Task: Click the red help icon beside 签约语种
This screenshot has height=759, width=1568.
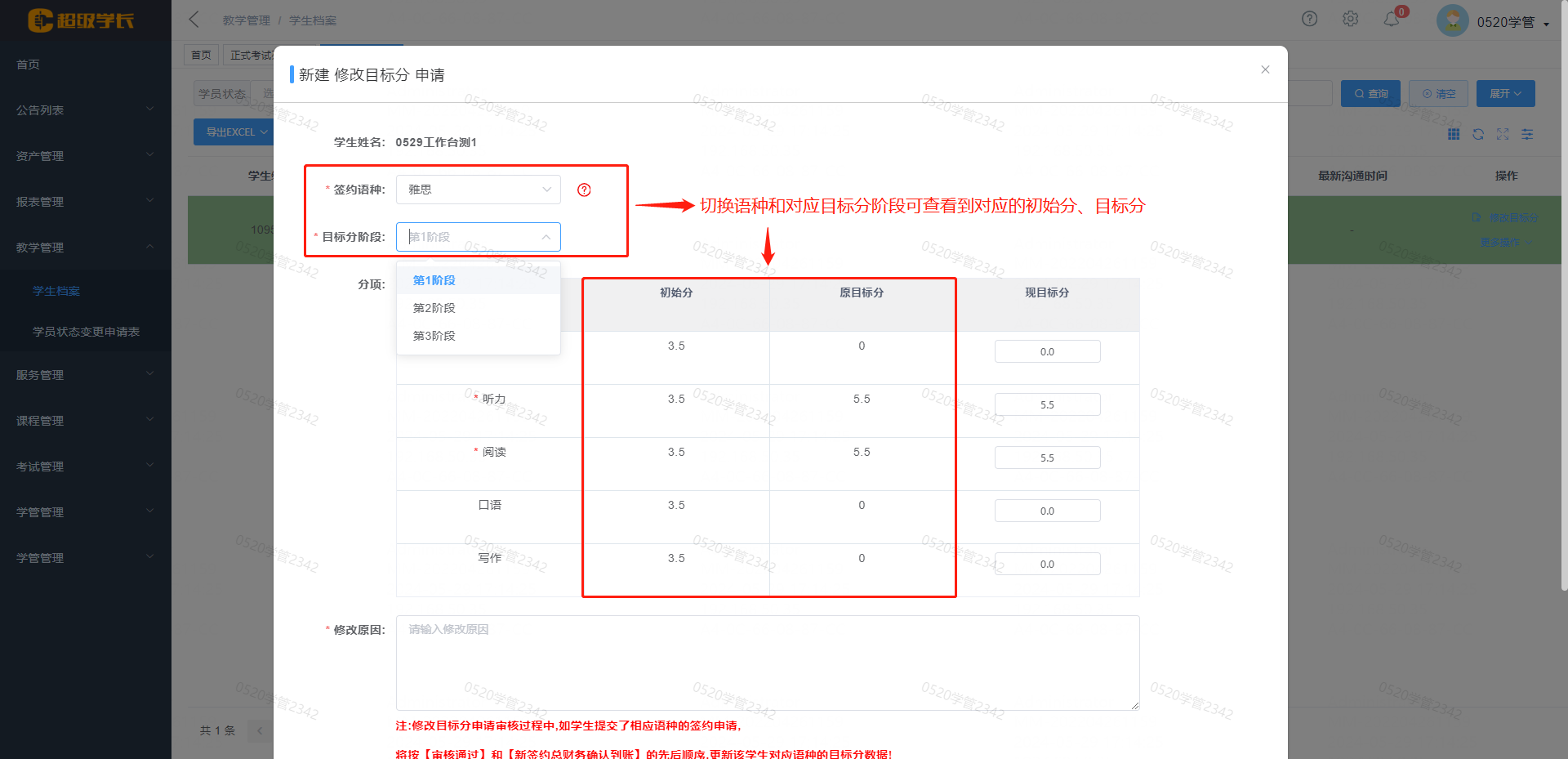Action: 584,190
